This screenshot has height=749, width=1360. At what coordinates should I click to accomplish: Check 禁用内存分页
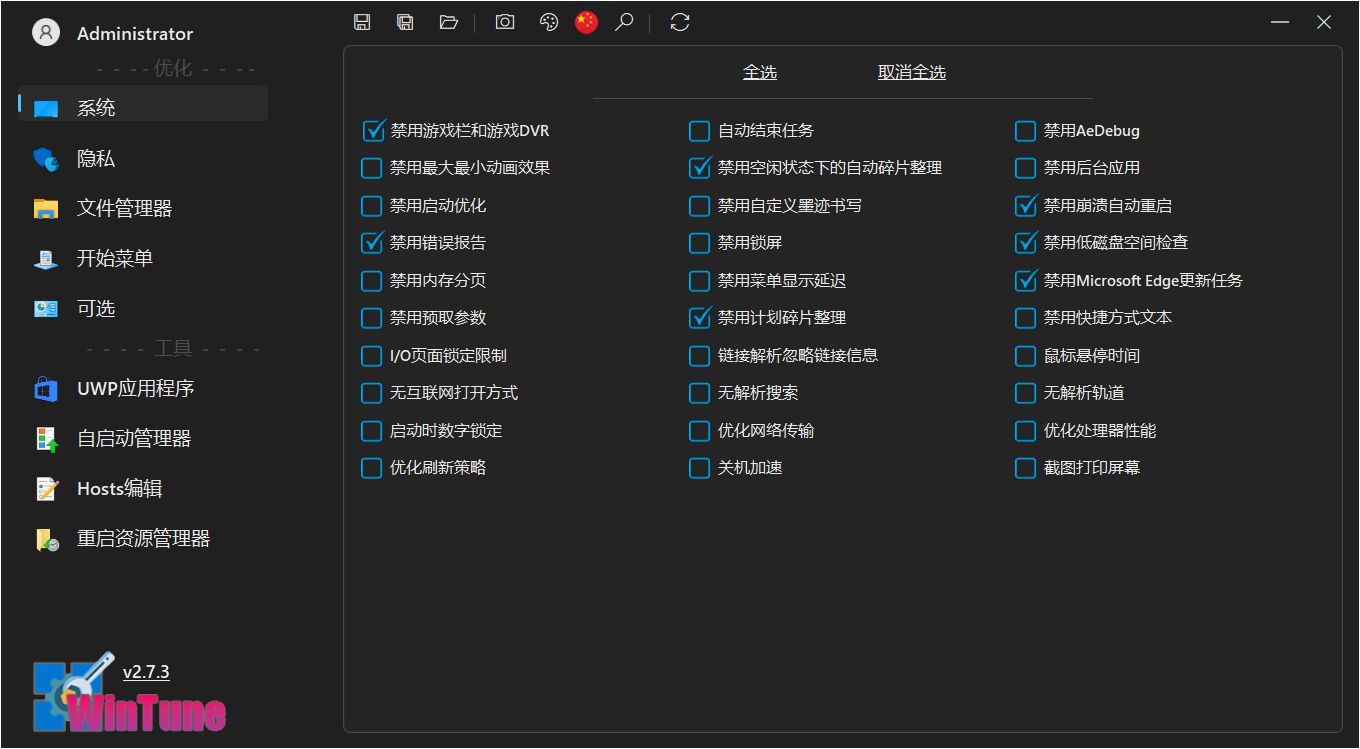click(x=372, y=281)
